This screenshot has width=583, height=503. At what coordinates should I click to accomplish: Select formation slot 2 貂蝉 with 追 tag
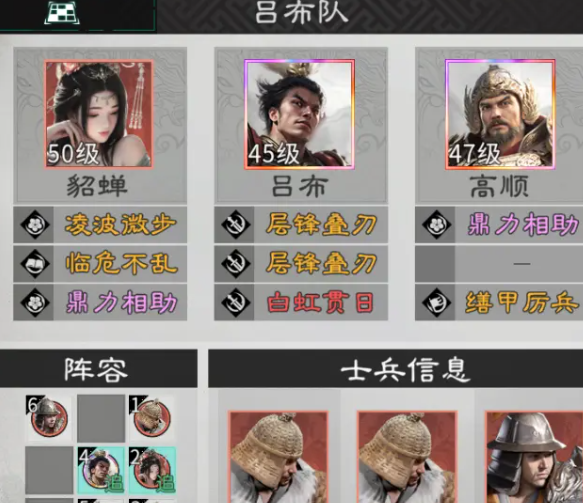(x=152, y=470)
